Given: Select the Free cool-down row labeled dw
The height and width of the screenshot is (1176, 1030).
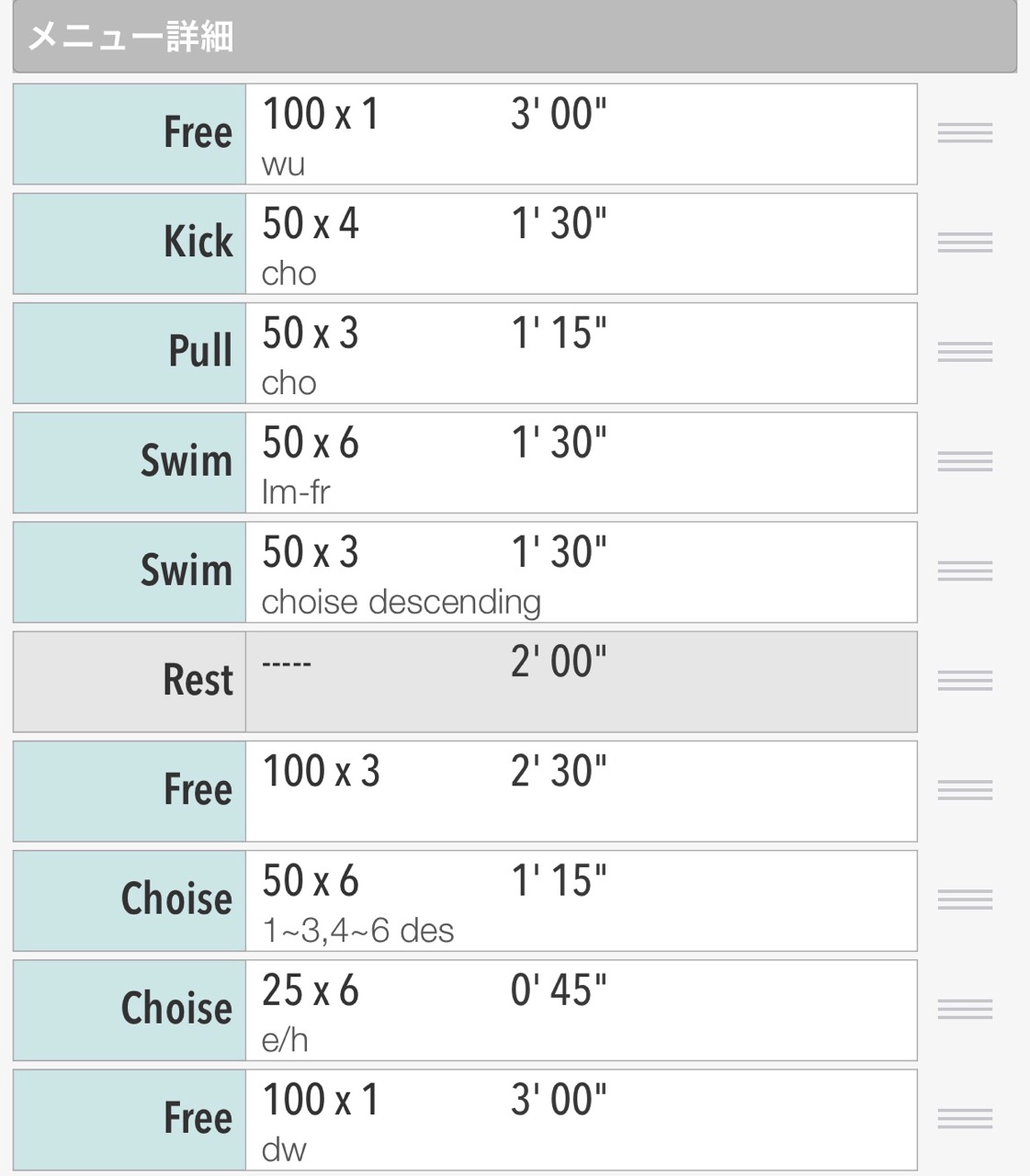Looking at the screenshot, I should coord(465,1119).
